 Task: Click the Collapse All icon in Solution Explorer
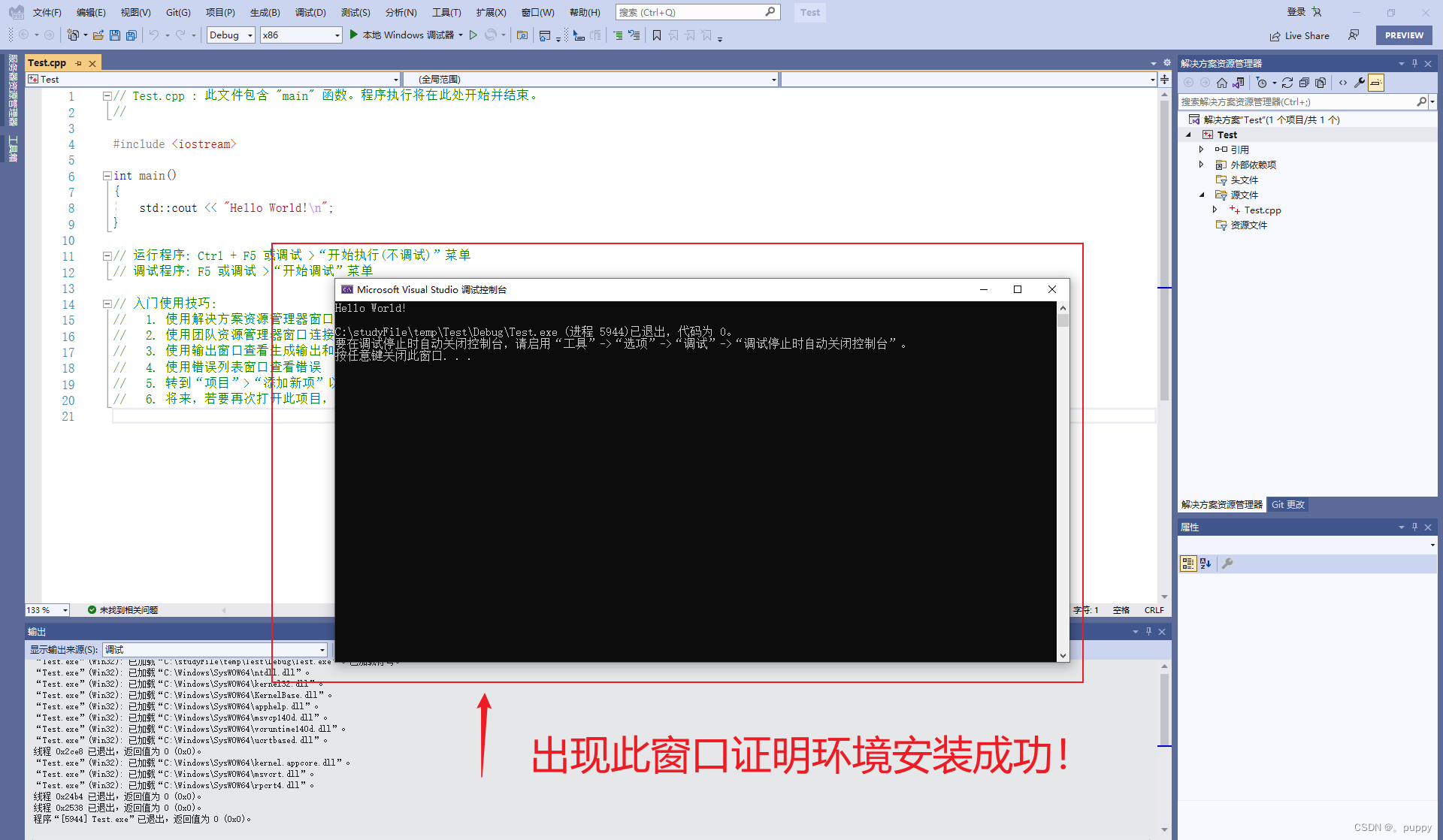pos(1305,83)
